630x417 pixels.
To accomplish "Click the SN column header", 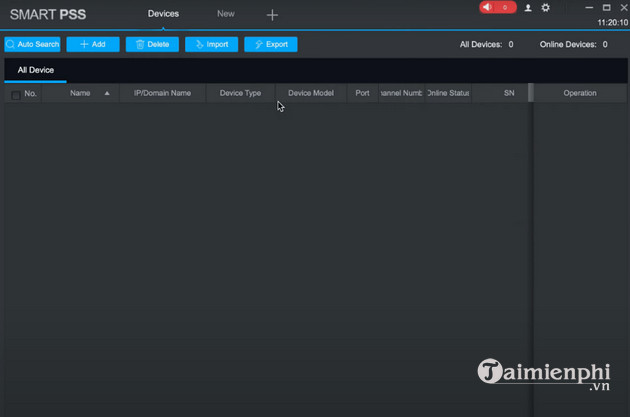I will tap(508, 93).
